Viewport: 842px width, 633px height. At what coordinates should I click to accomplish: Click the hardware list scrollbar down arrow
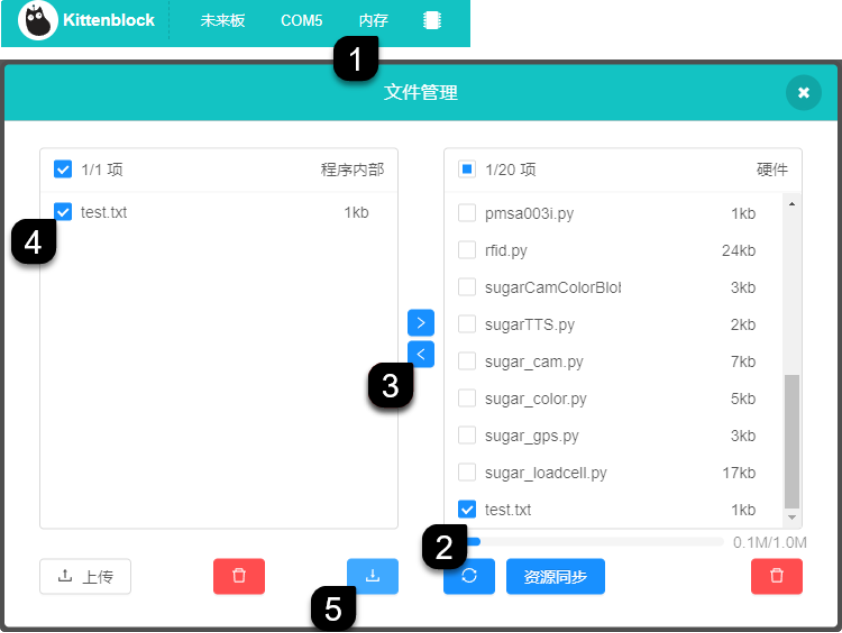click(792, 517)
